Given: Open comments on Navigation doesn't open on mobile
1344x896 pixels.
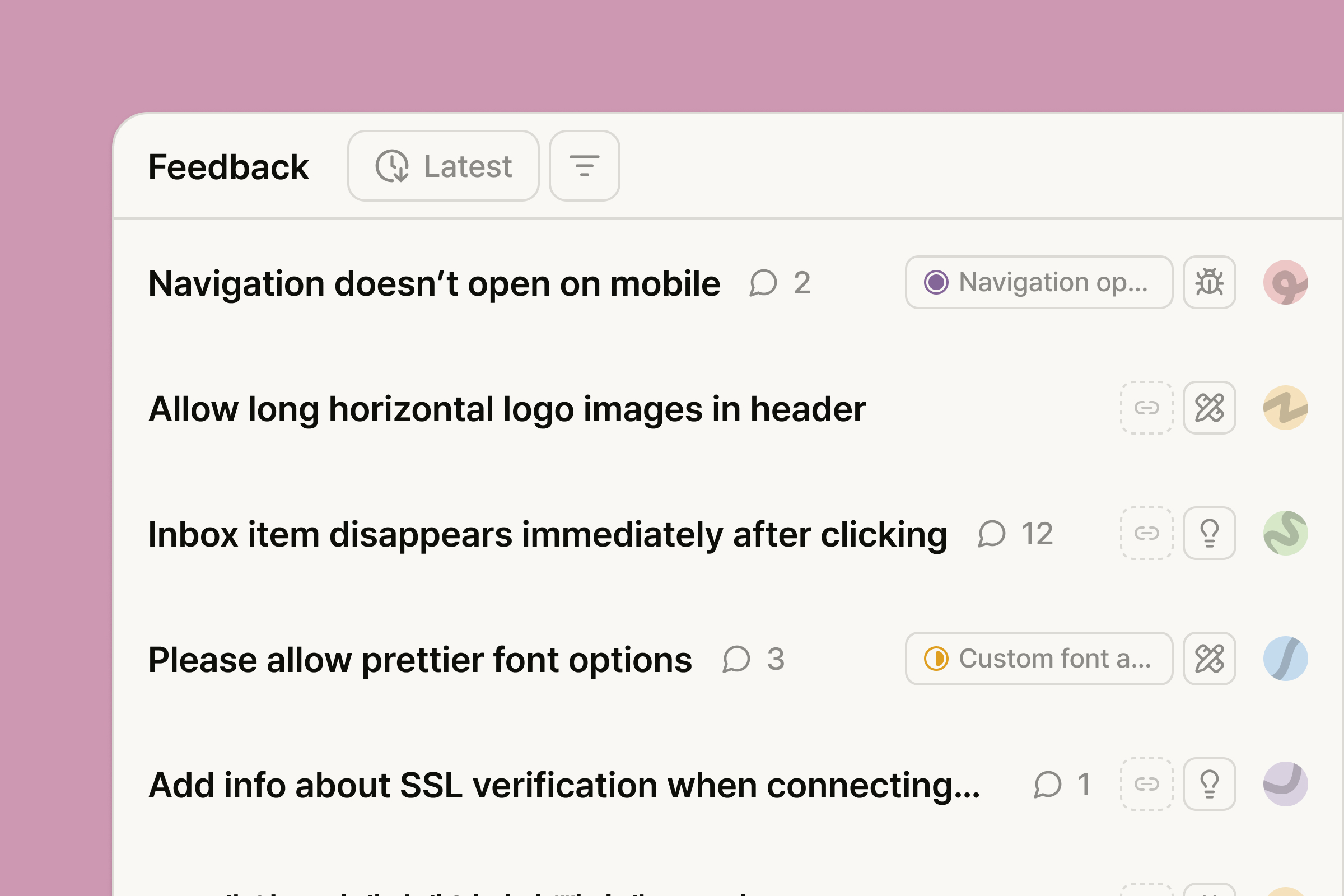Looking at the screenshot, I should (780, 283).
